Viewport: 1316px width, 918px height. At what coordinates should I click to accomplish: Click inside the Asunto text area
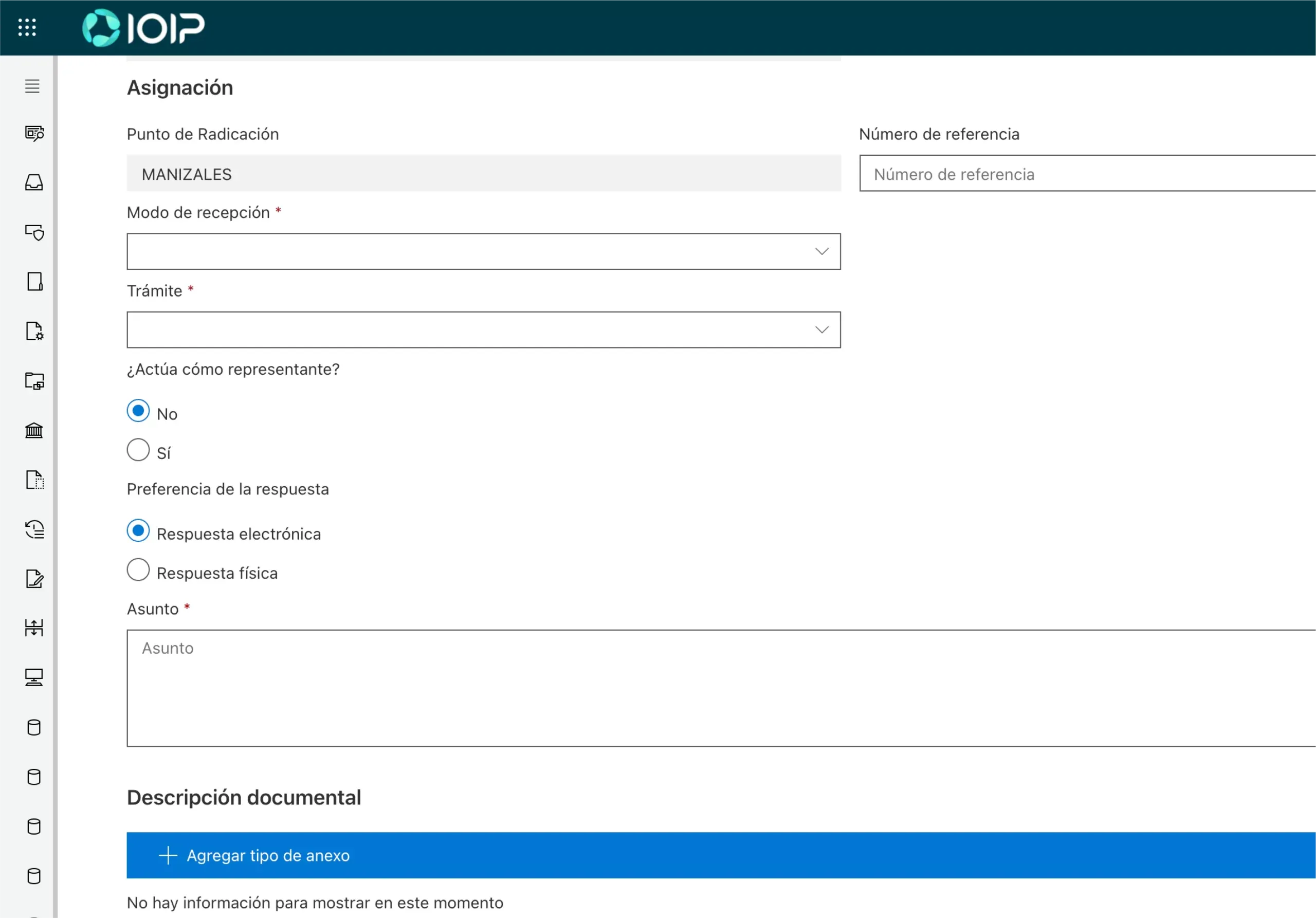pyautogui.click(x=721, y=688)
